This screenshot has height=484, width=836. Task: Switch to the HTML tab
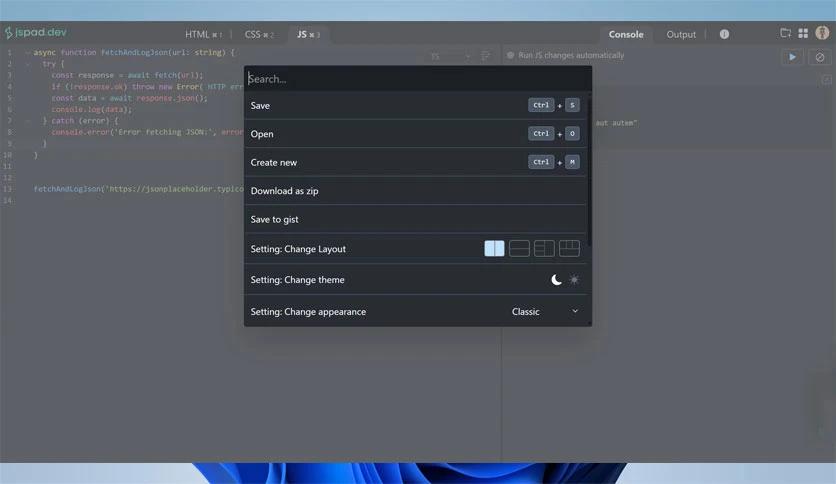[x=203, y=34]
